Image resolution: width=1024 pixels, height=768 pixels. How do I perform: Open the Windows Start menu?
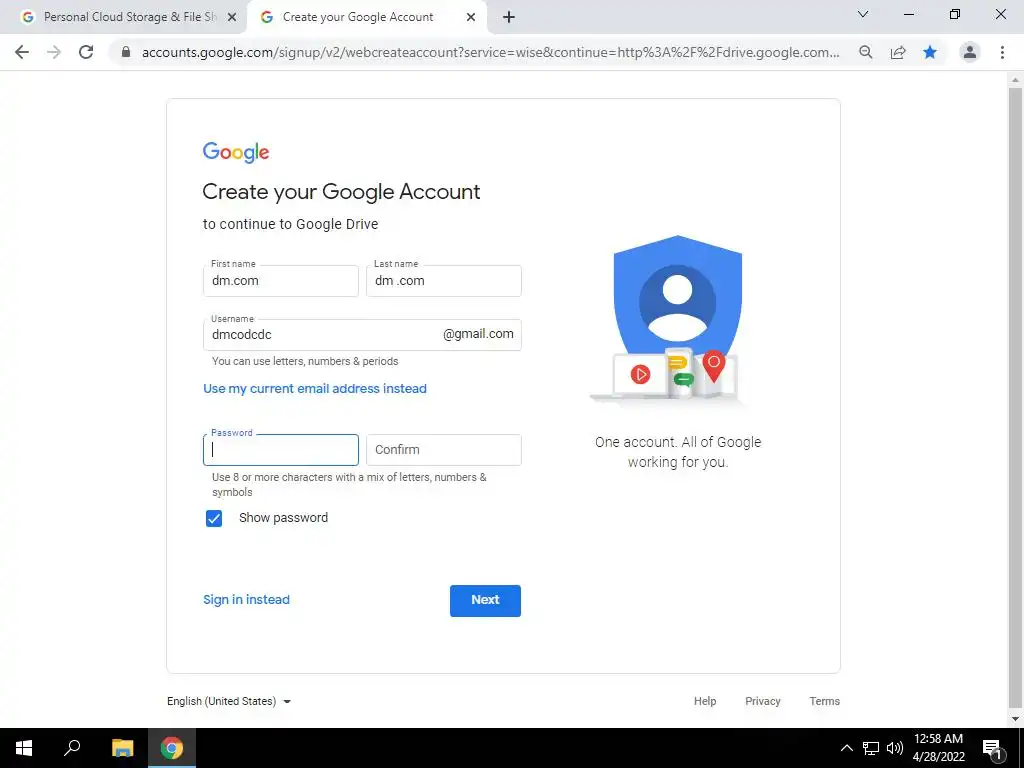(x=24, y=748)
